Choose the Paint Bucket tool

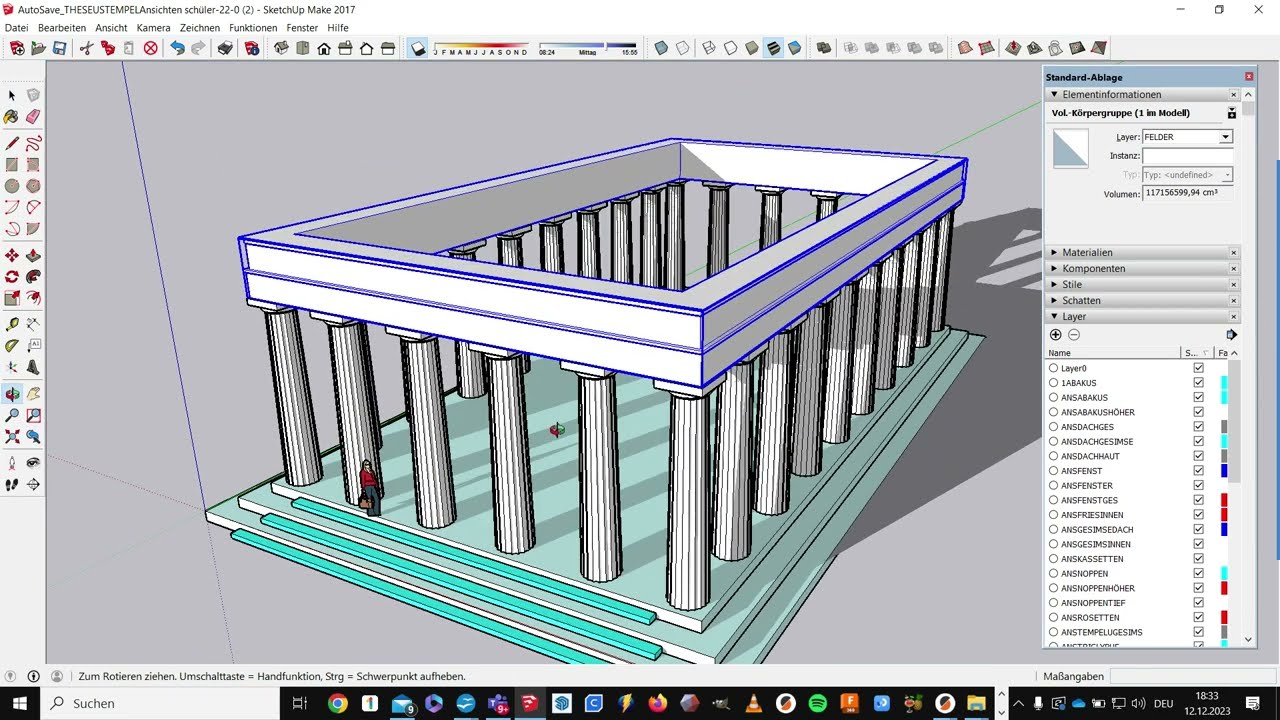12,117
